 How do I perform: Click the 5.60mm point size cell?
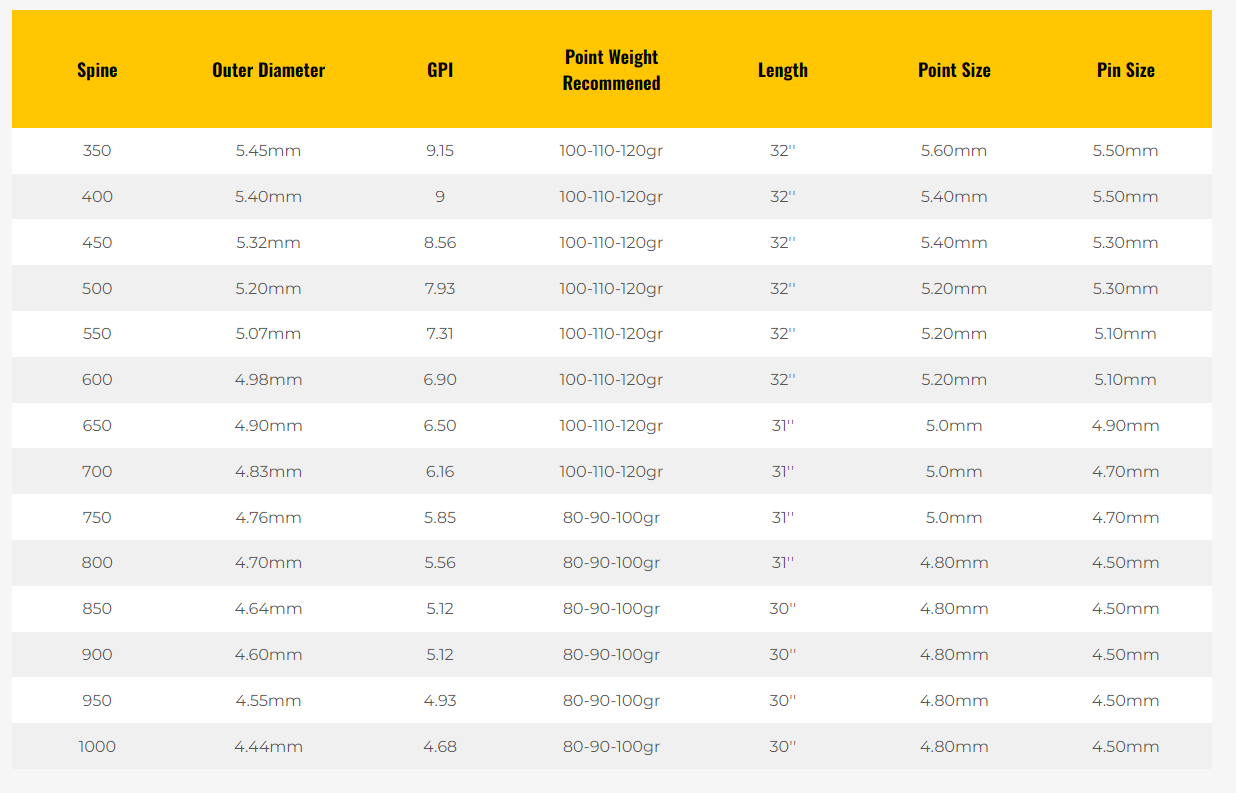click(x=954, y=151)
